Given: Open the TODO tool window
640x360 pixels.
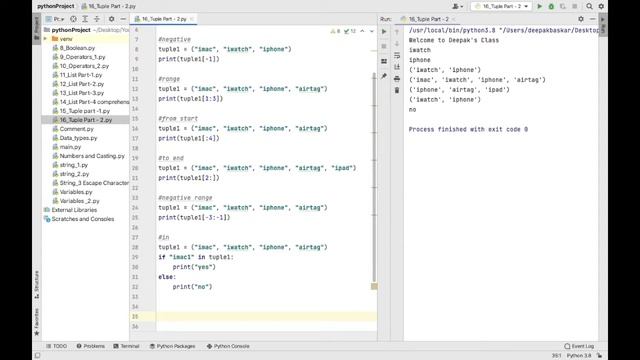Looking at the screenshot, I should point(56,346).
